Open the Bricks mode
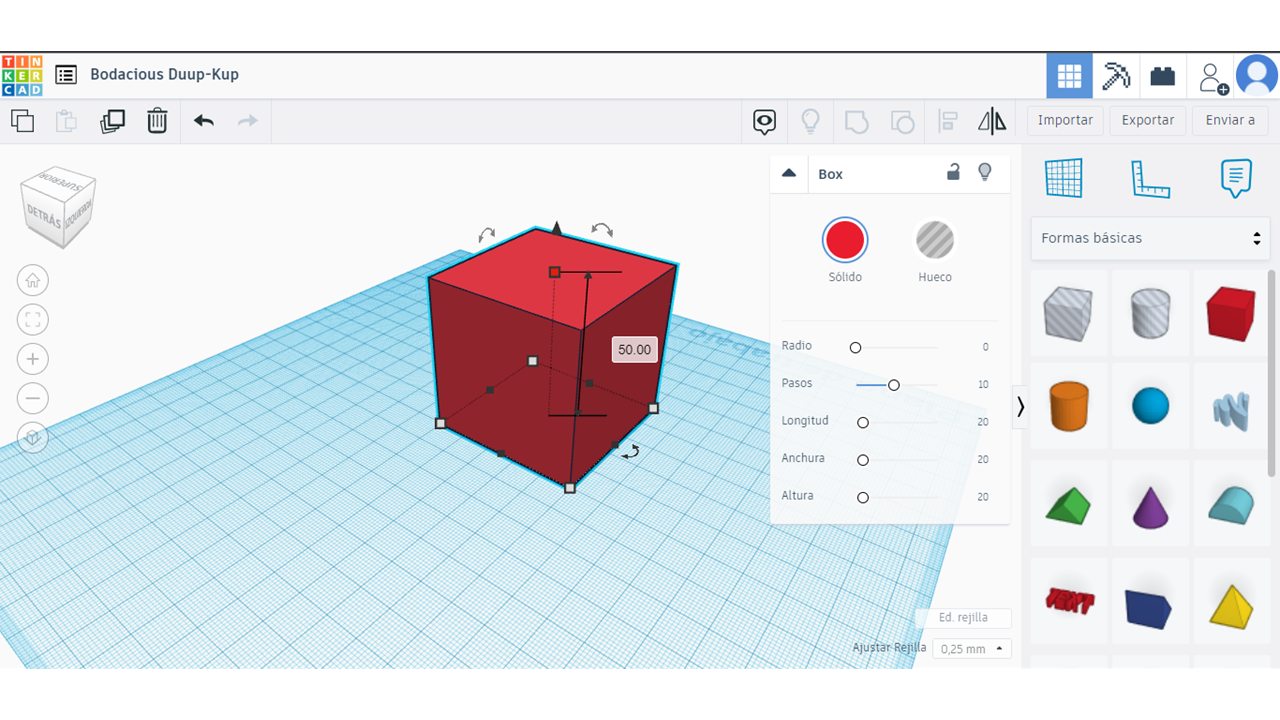Screen dimensions: 1280x720 [1162, 76]
